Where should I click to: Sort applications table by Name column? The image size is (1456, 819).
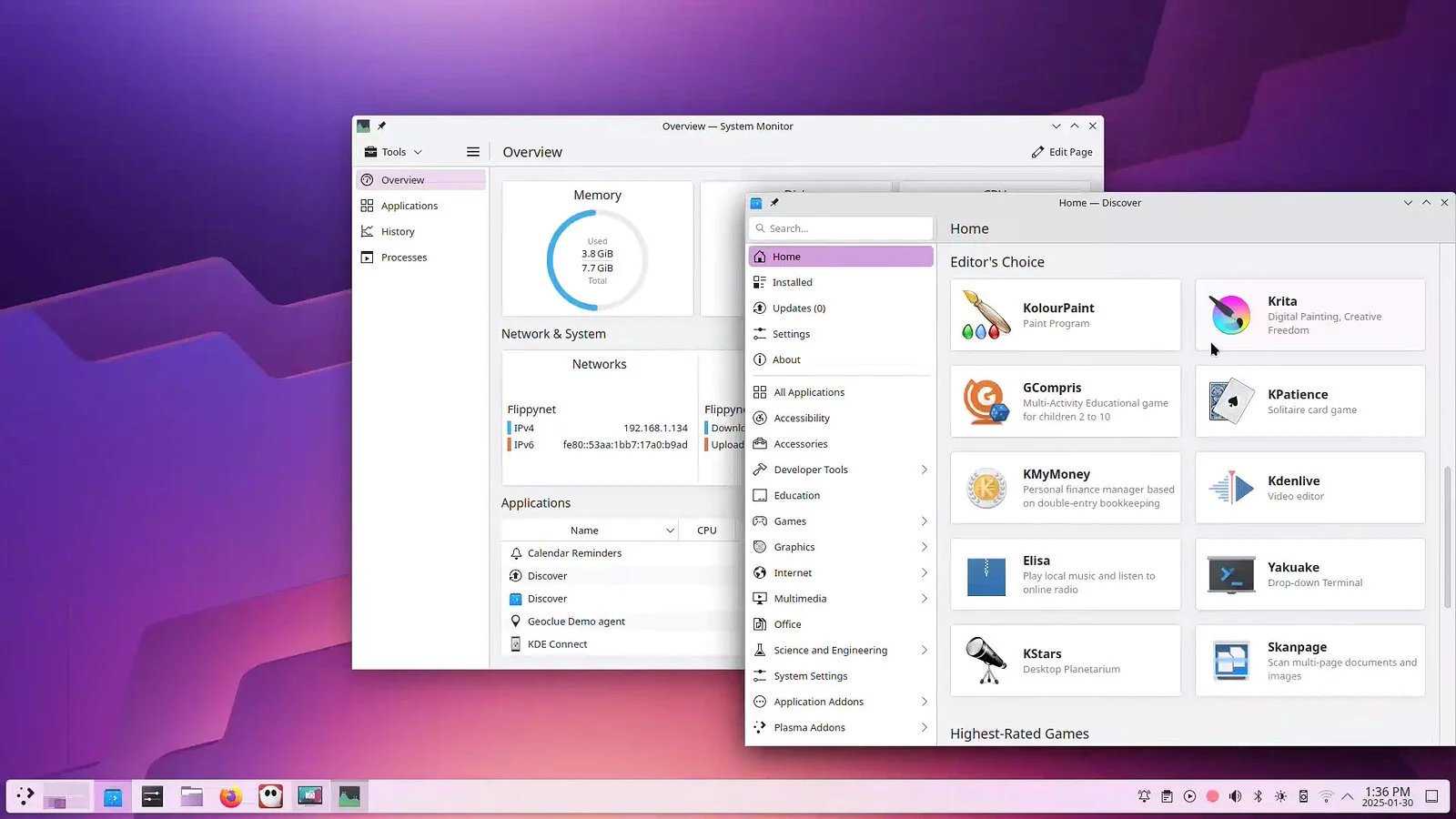coord(590,531)
